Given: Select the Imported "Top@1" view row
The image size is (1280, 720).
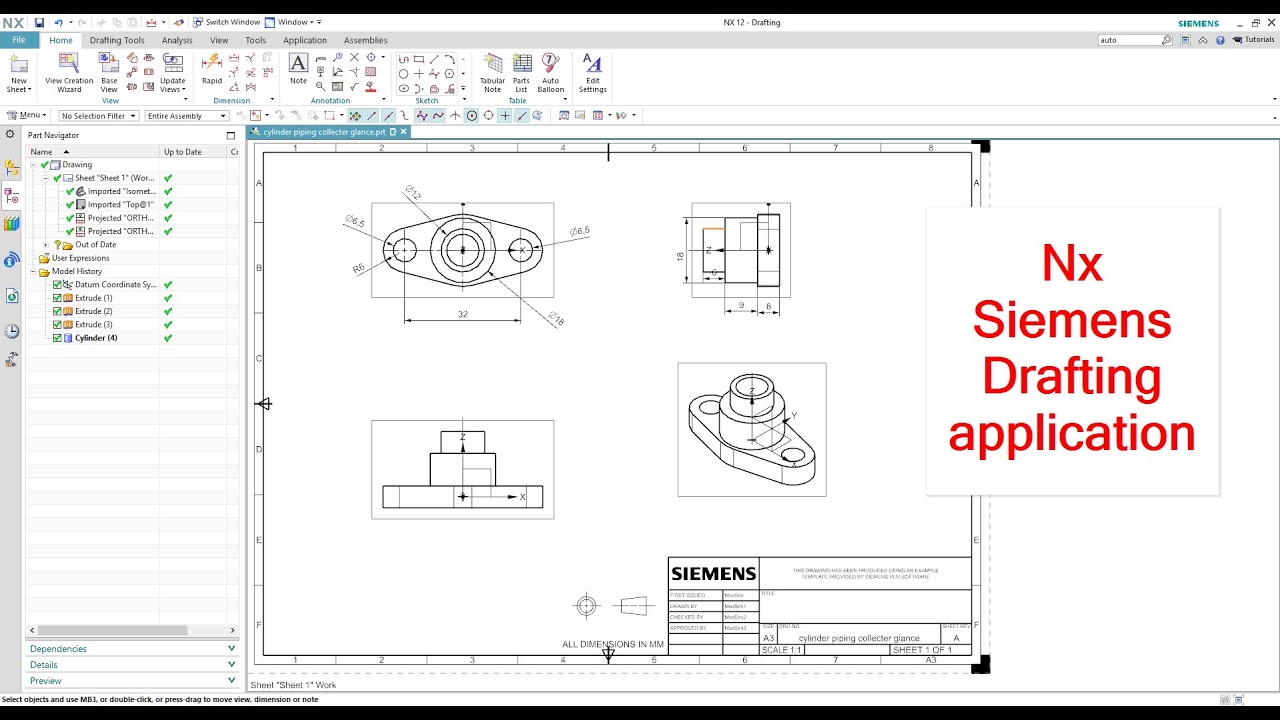Looking at the screenshot, I should 121,205.
